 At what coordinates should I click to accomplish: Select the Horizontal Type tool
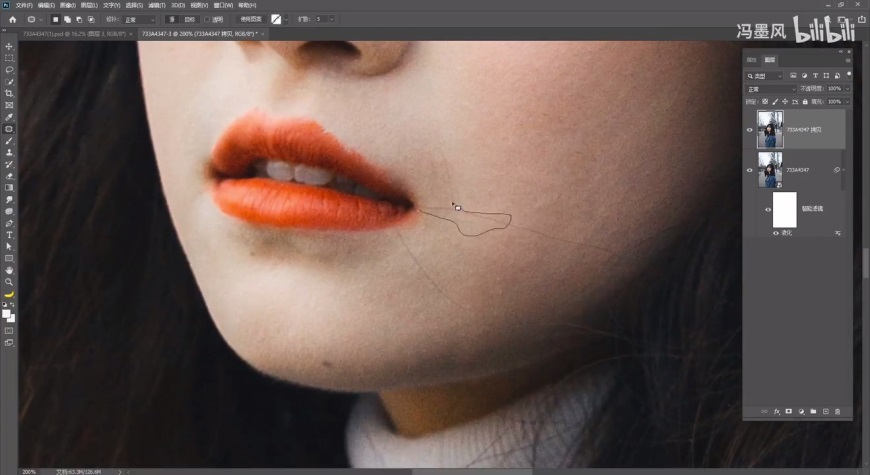point(9,235)
